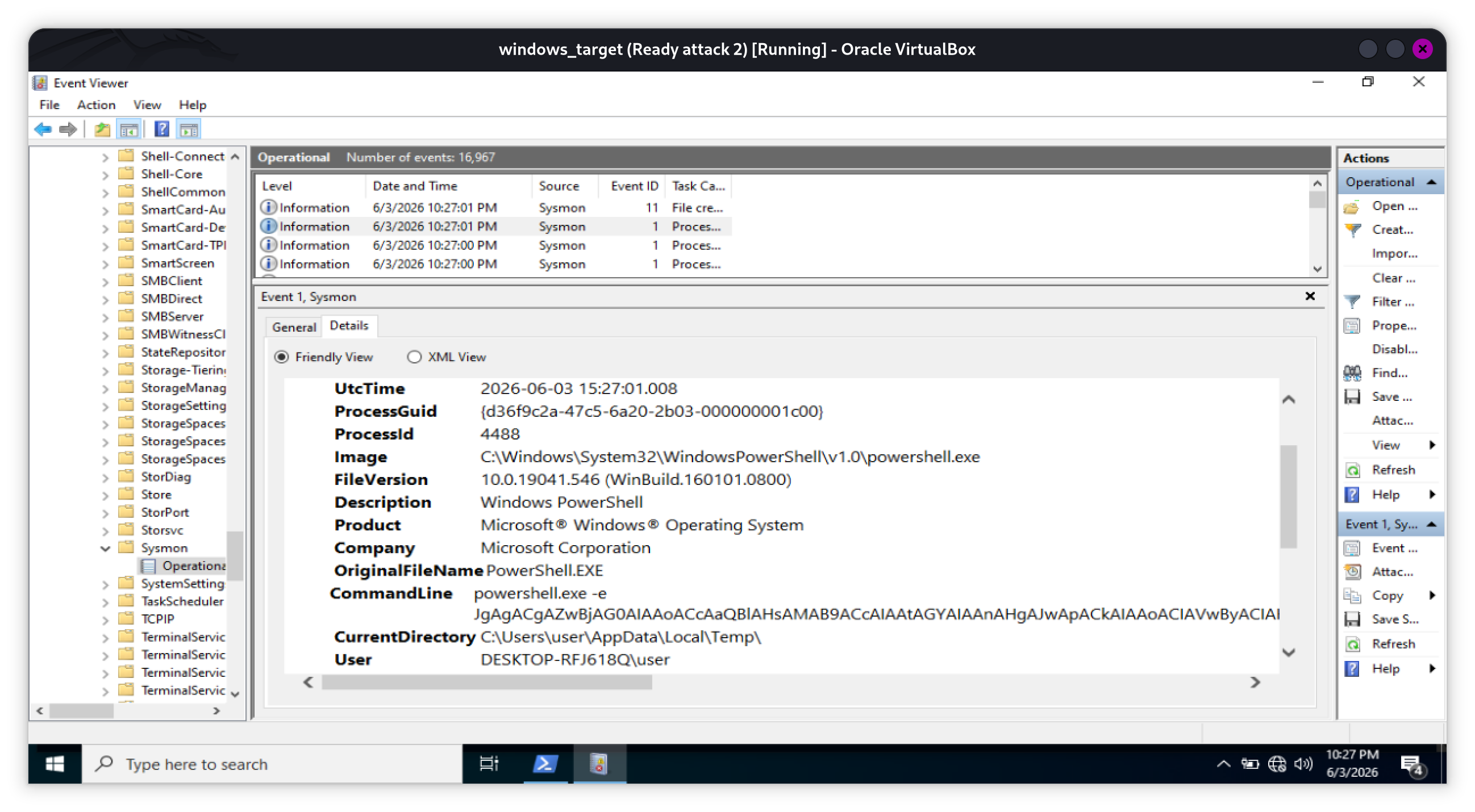1475x812 pixels.
Task: Expand the TCPIP tree node
Action: pos(105,620)
